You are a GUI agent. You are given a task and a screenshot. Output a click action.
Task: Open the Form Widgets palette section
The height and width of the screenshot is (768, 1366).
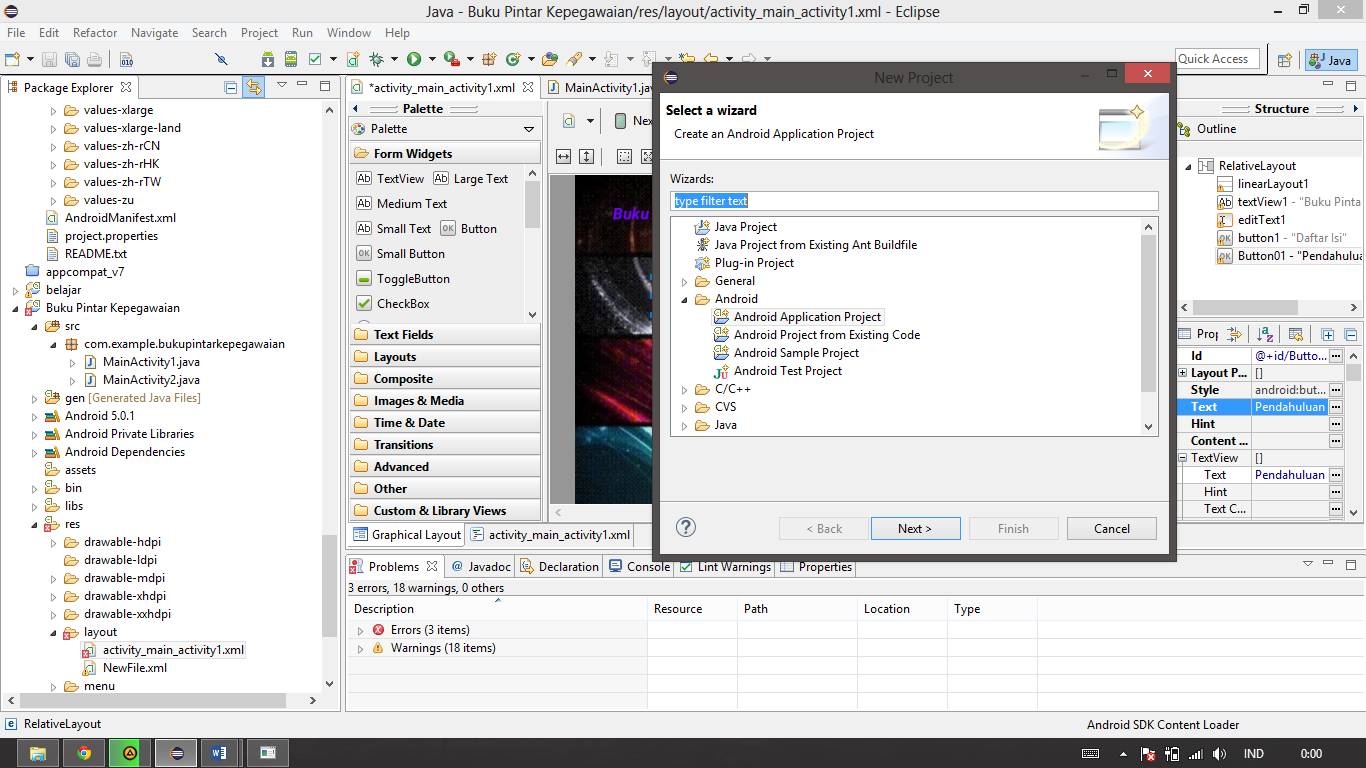(445, 154)
